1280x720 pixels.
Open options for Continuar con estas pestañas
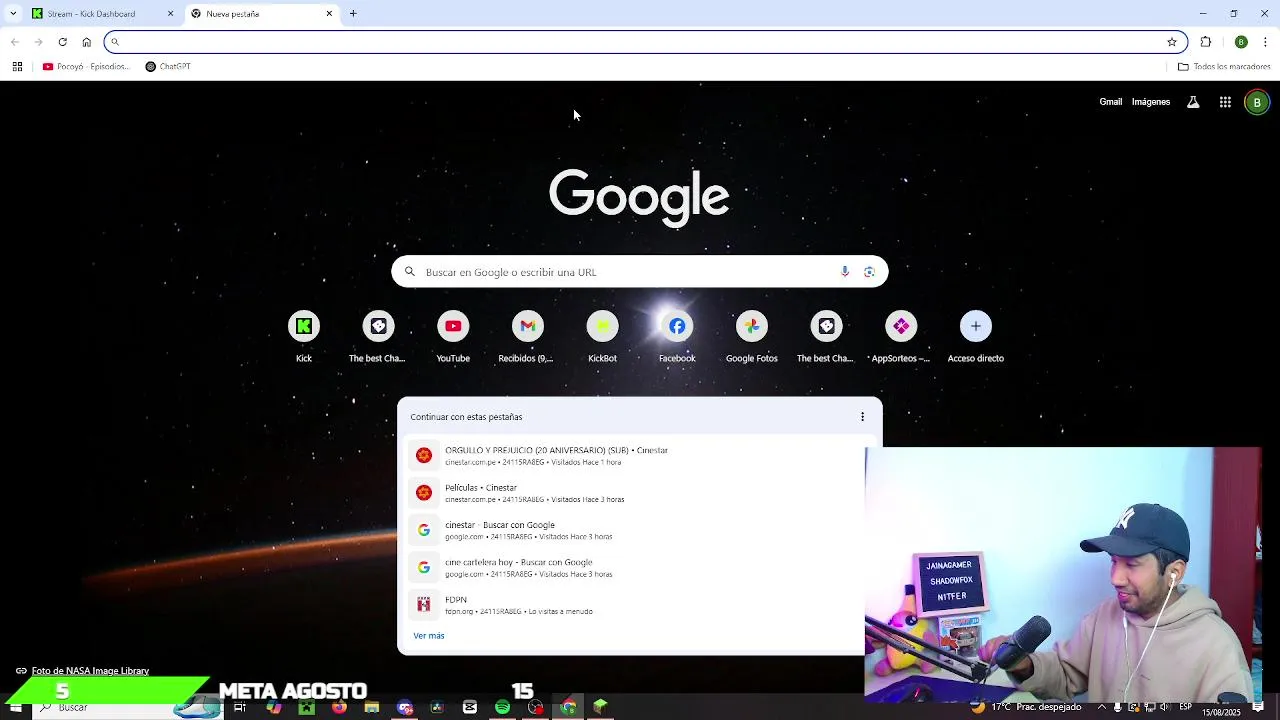coord(863,417)
